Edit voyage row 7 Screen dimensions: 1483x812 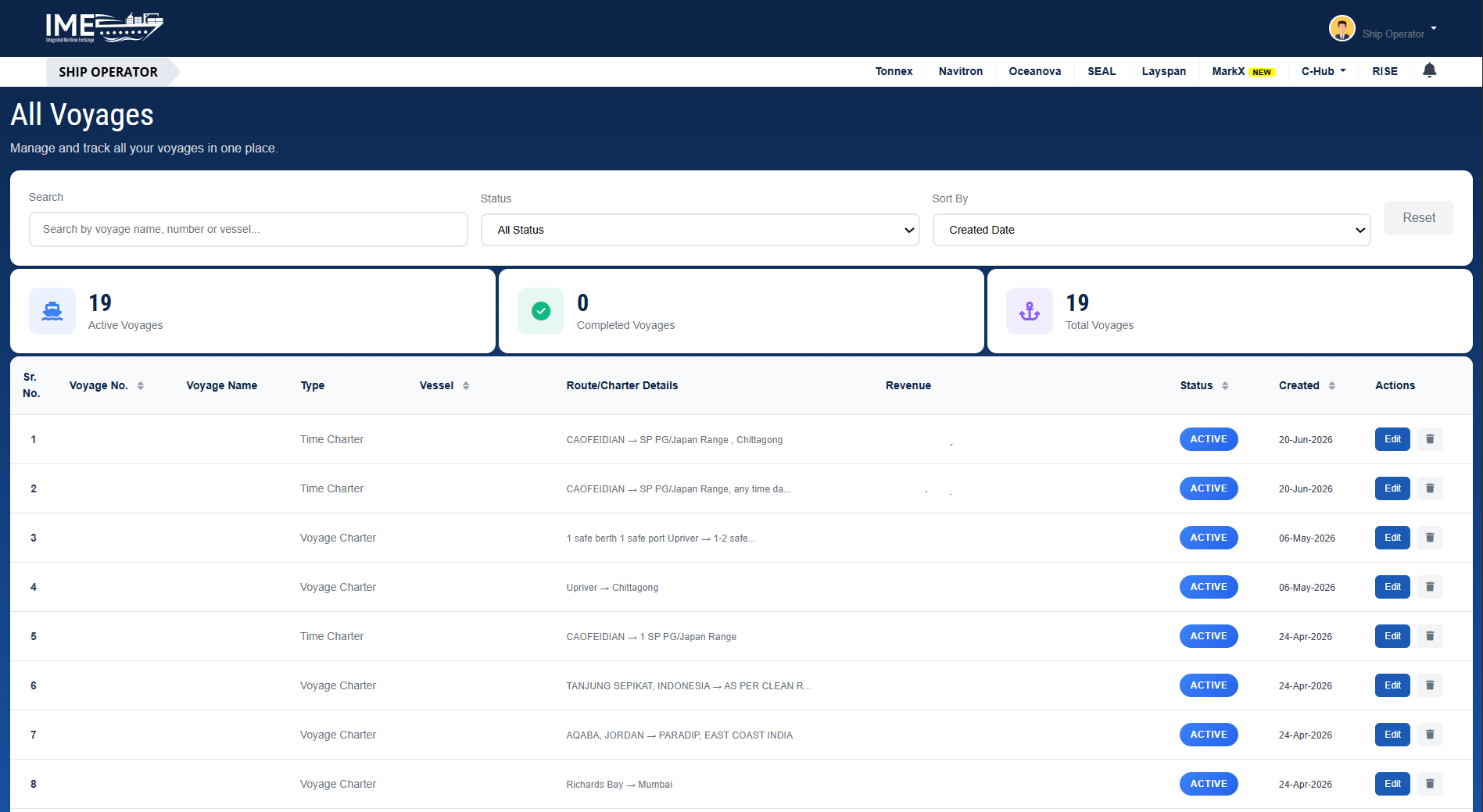(x=1392, y=735)
